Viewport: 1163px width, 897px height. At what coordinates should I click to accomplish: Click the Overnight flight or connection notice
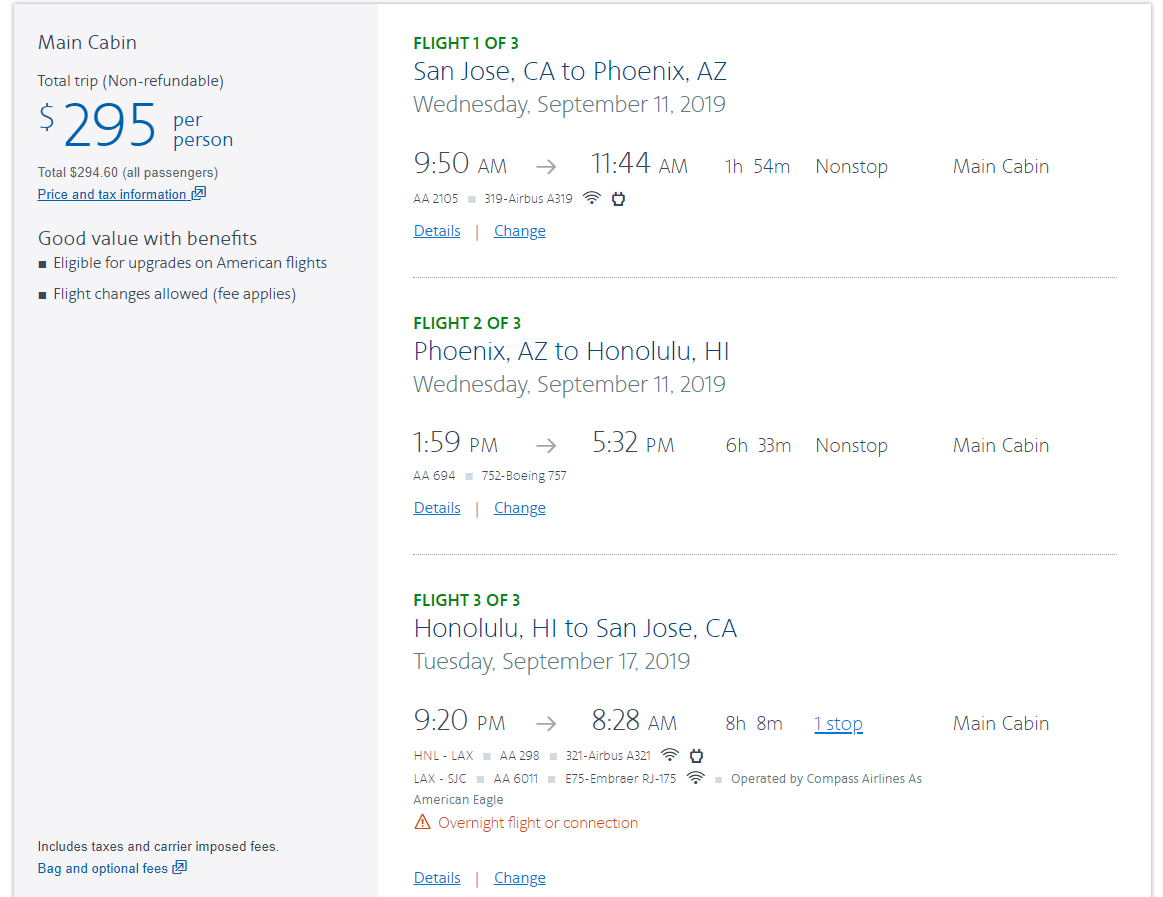[x=538, y=823]
